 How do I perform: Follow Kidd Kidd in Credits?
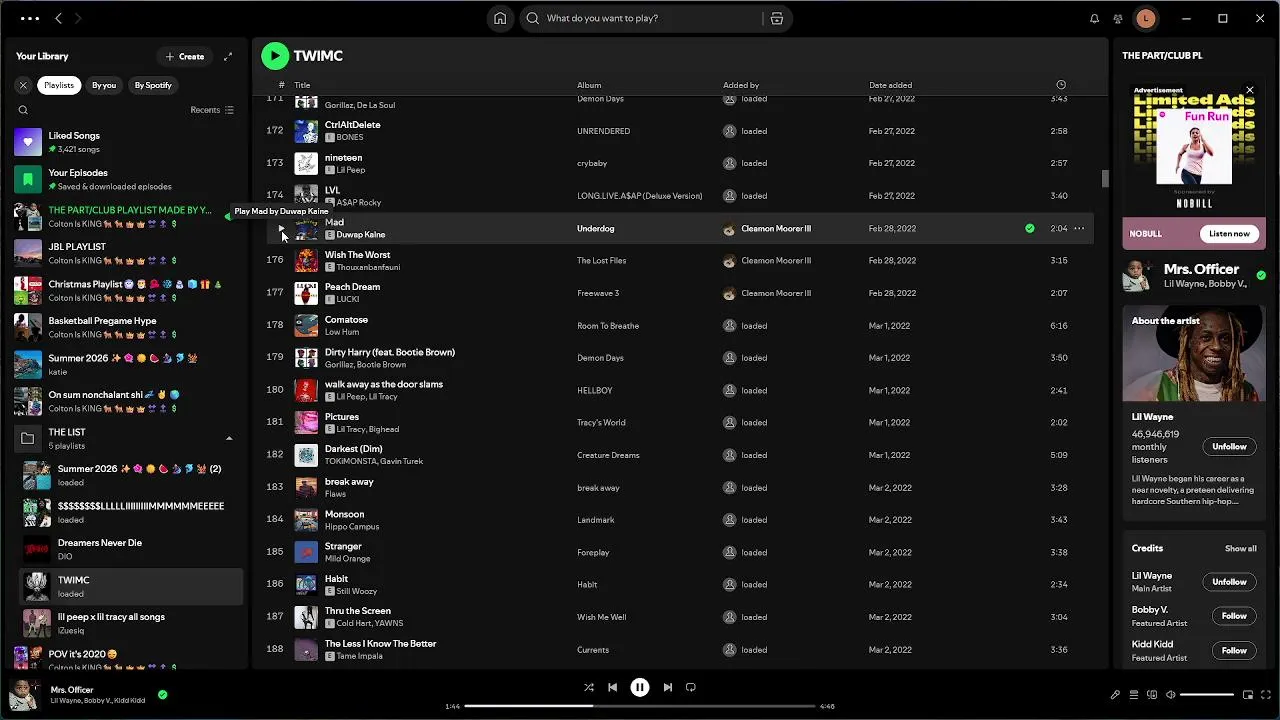[1234, 650]
